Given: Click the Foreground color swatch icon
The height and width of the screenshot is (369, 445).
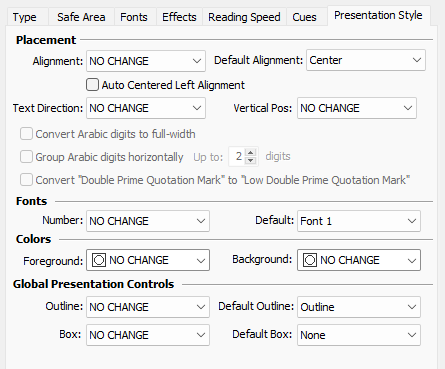Looking at the screenshot, I should coord(99,260).
